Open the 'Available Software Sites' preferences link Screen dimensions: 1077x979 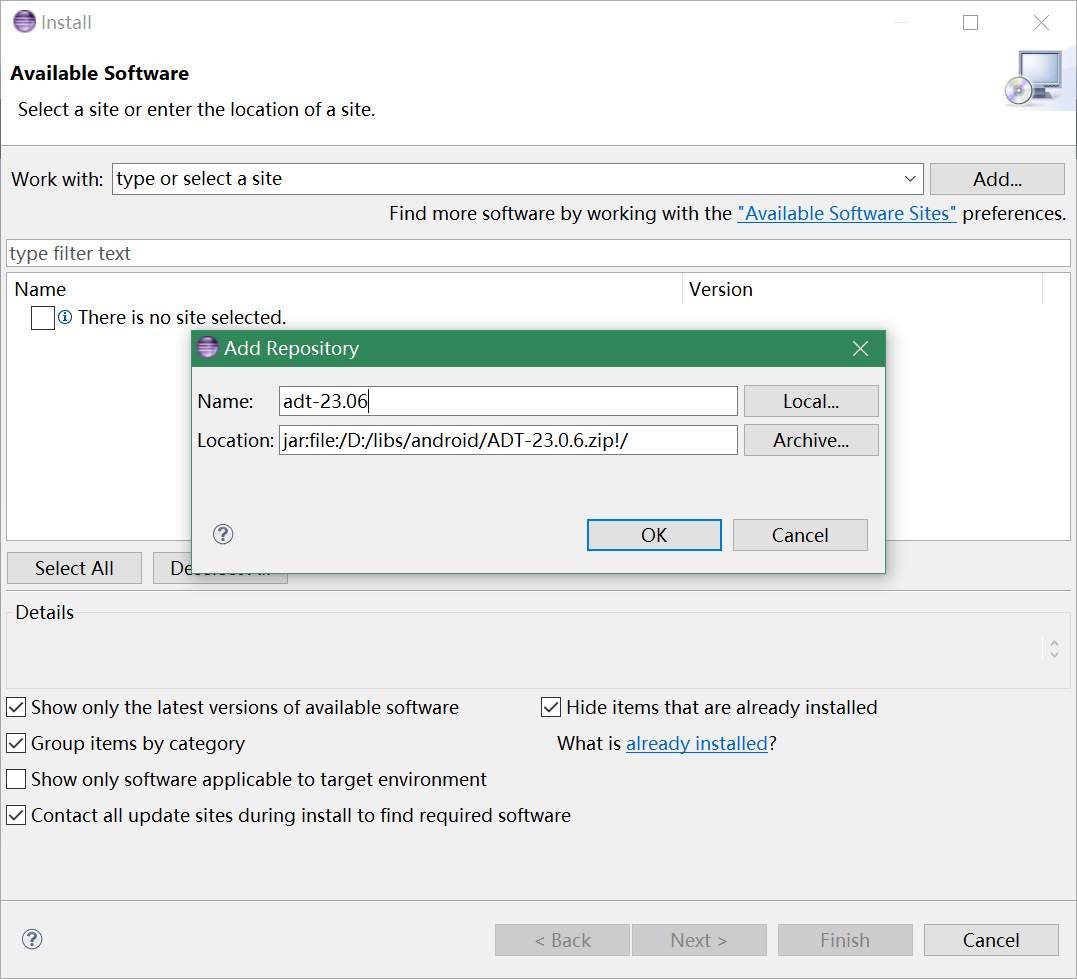coord(847,213)
